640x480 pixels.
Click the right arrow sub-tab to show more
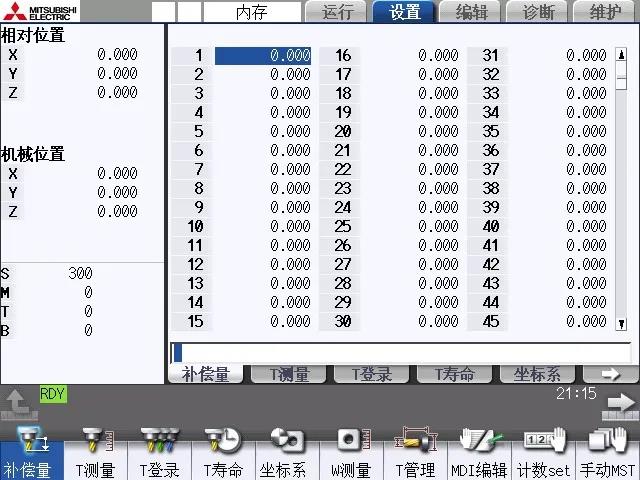[x=610, y=374]
